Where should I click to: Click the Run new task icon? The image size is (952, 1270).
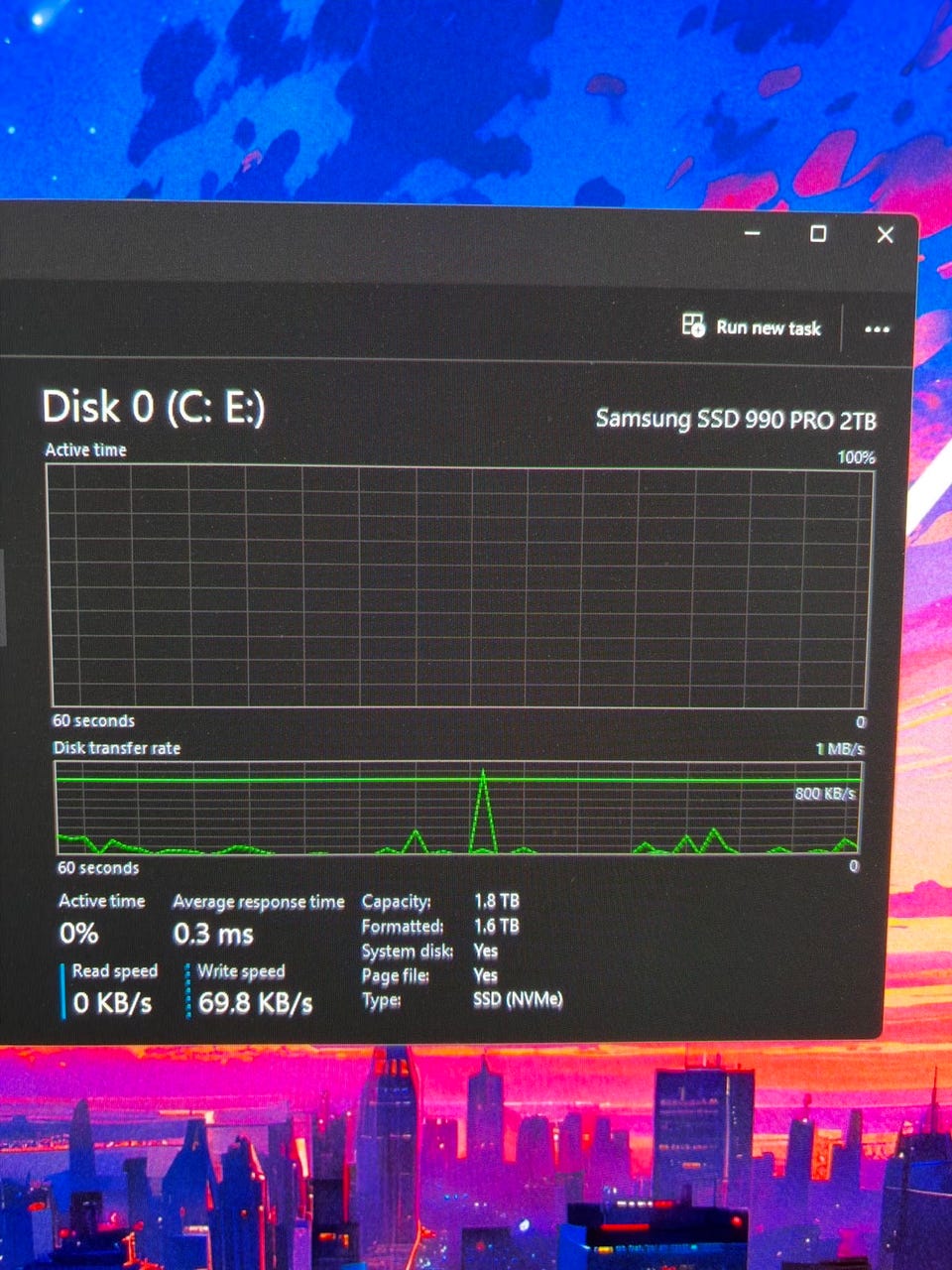coord(693,325)
